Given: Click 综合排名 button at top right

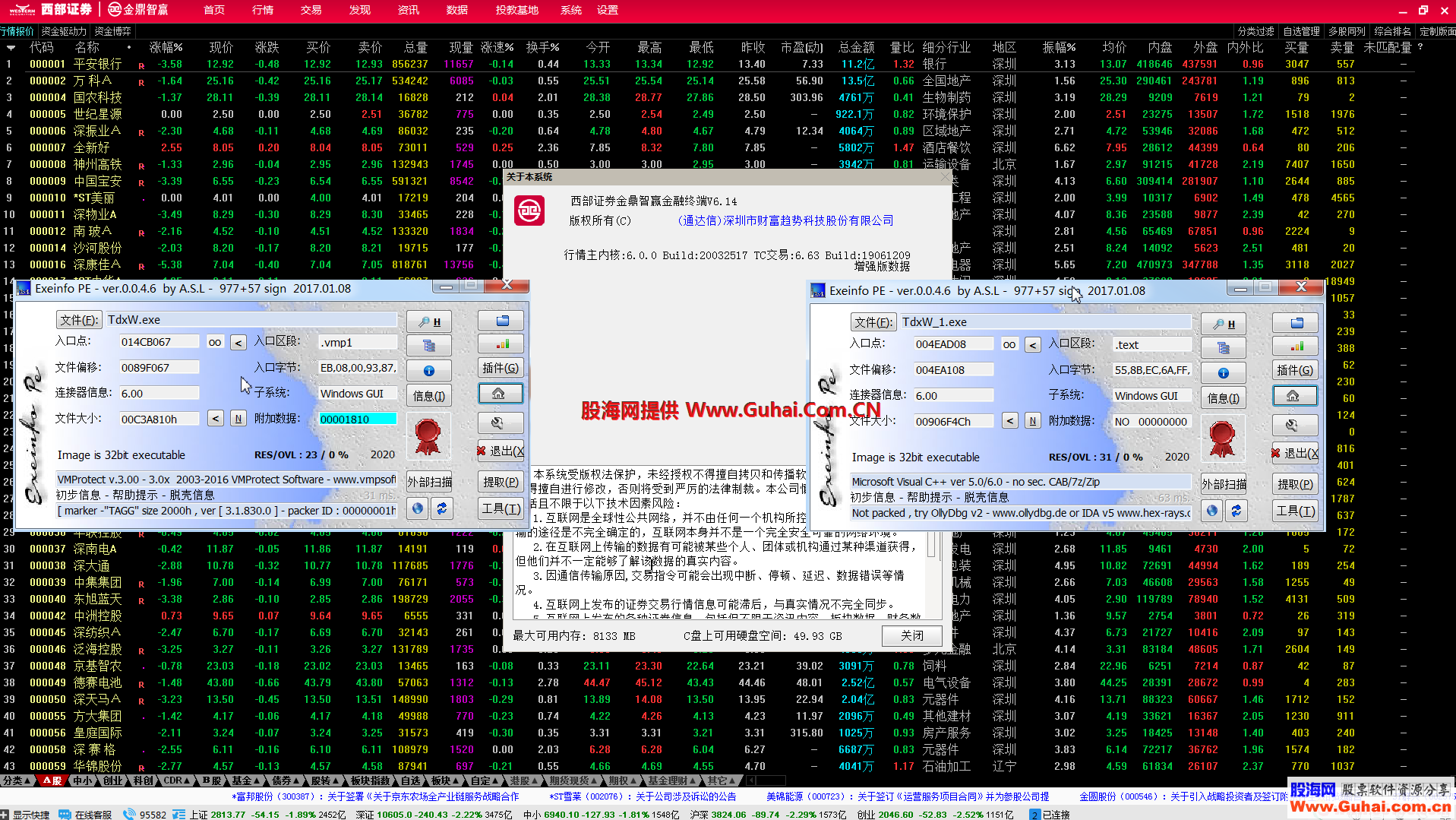Looking at the screenshot, I should coord(1392,31).
